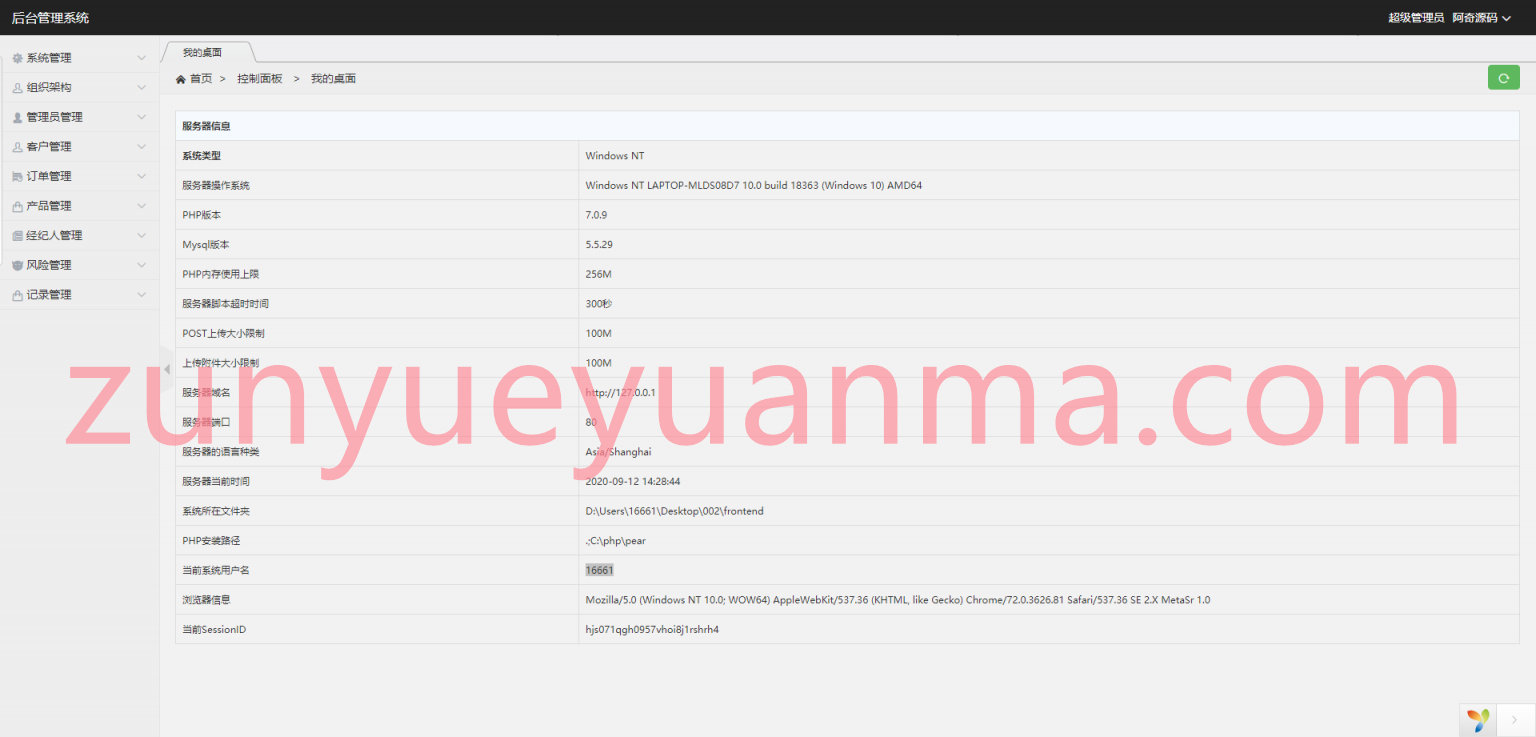Click the icon beside 经纪人管理

[17, 236]
